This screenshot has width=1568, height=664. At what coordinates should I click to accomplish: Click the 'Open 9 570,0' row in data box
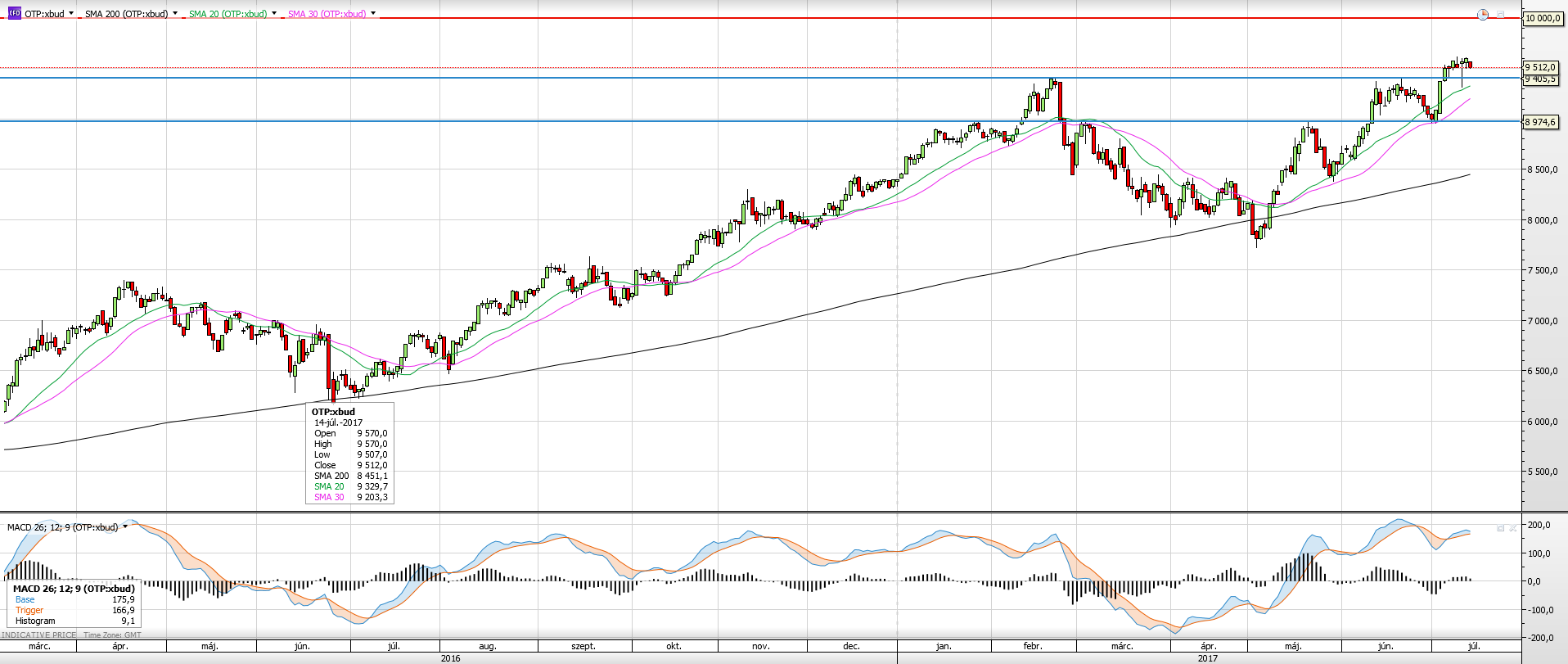pyautogui.click(x=351, y=433)
